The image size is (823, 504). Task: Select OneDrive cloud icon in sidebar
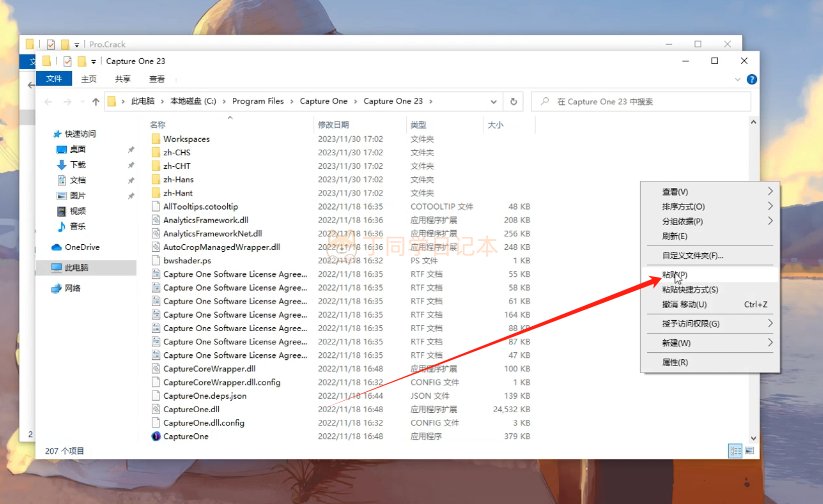coord(57,247)
